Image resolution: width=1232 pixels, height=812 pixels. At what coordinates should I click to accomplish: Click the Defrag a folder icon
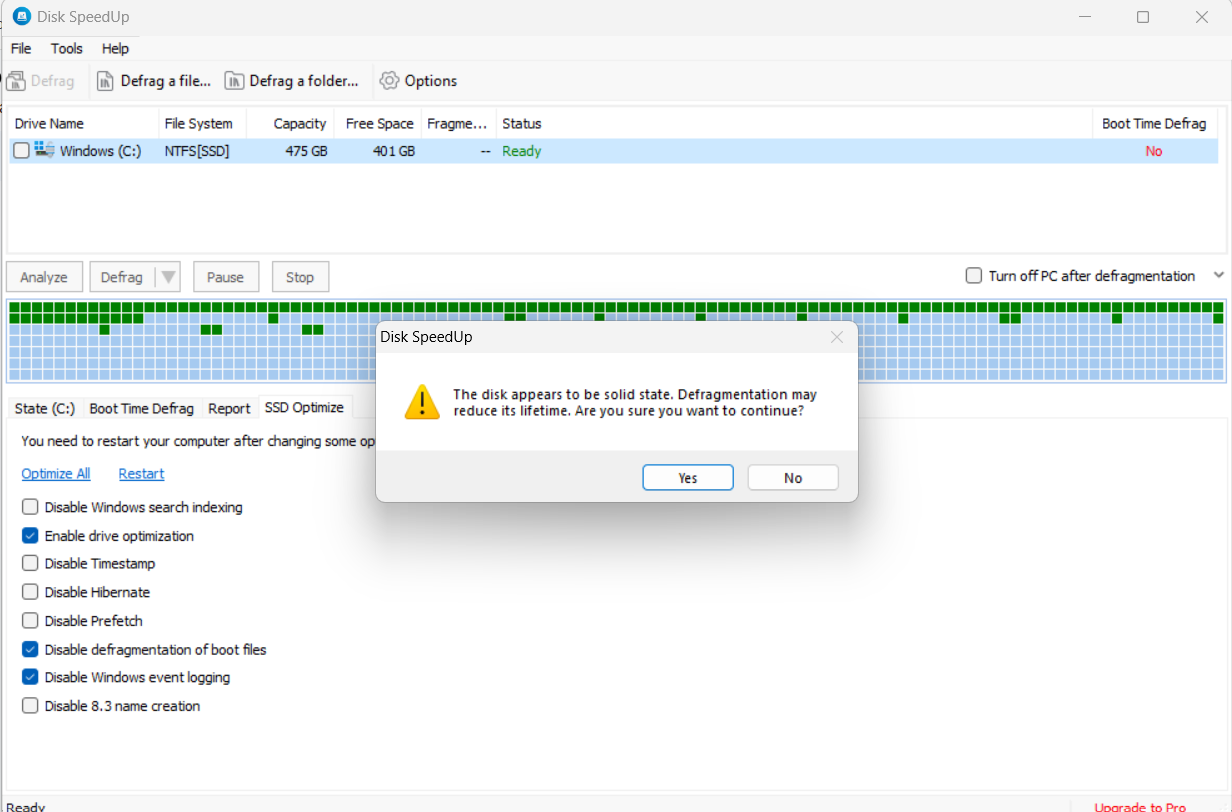coord(234,81)
